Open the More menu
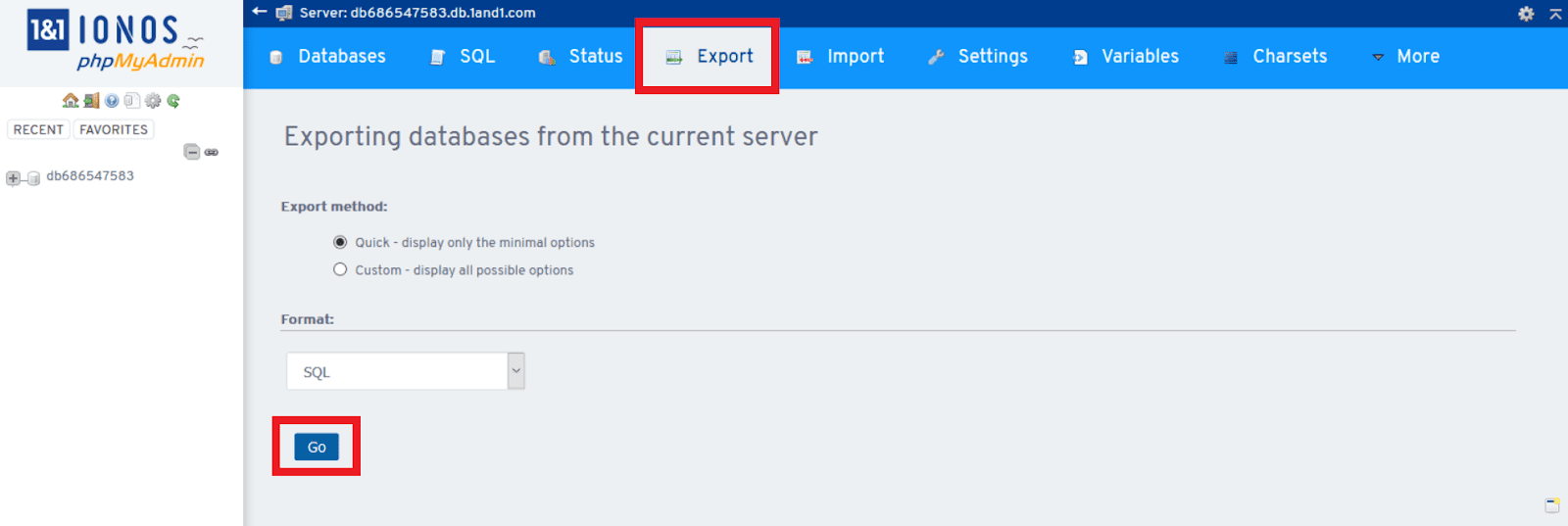 pos(1405,57)
